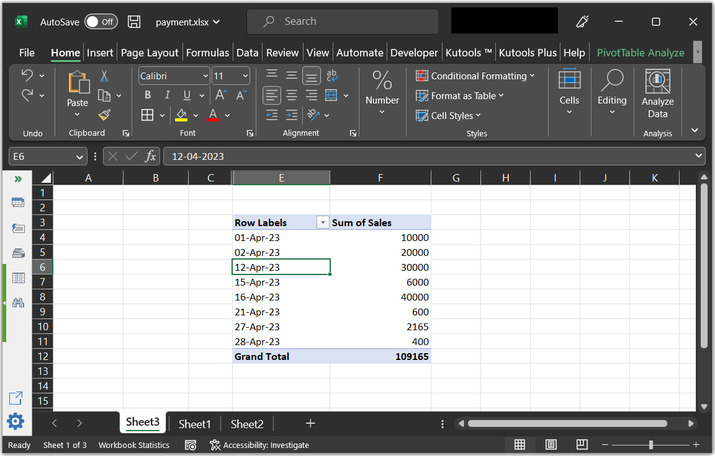Open the Formulas ribbon tab
The width and height of the screenshot is (715, 456).
pos(208,52)
